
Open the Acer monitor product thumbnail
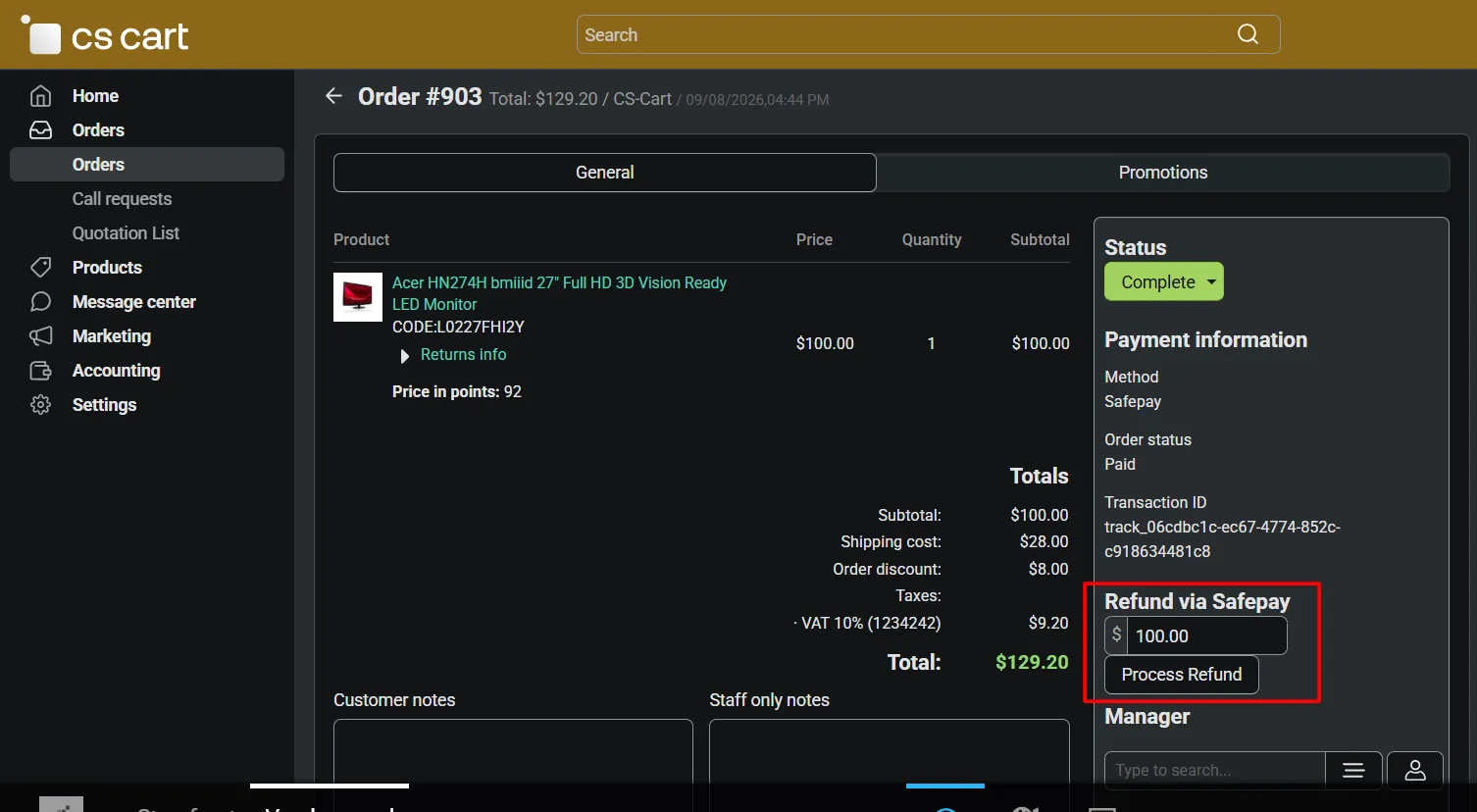[358, 297]
